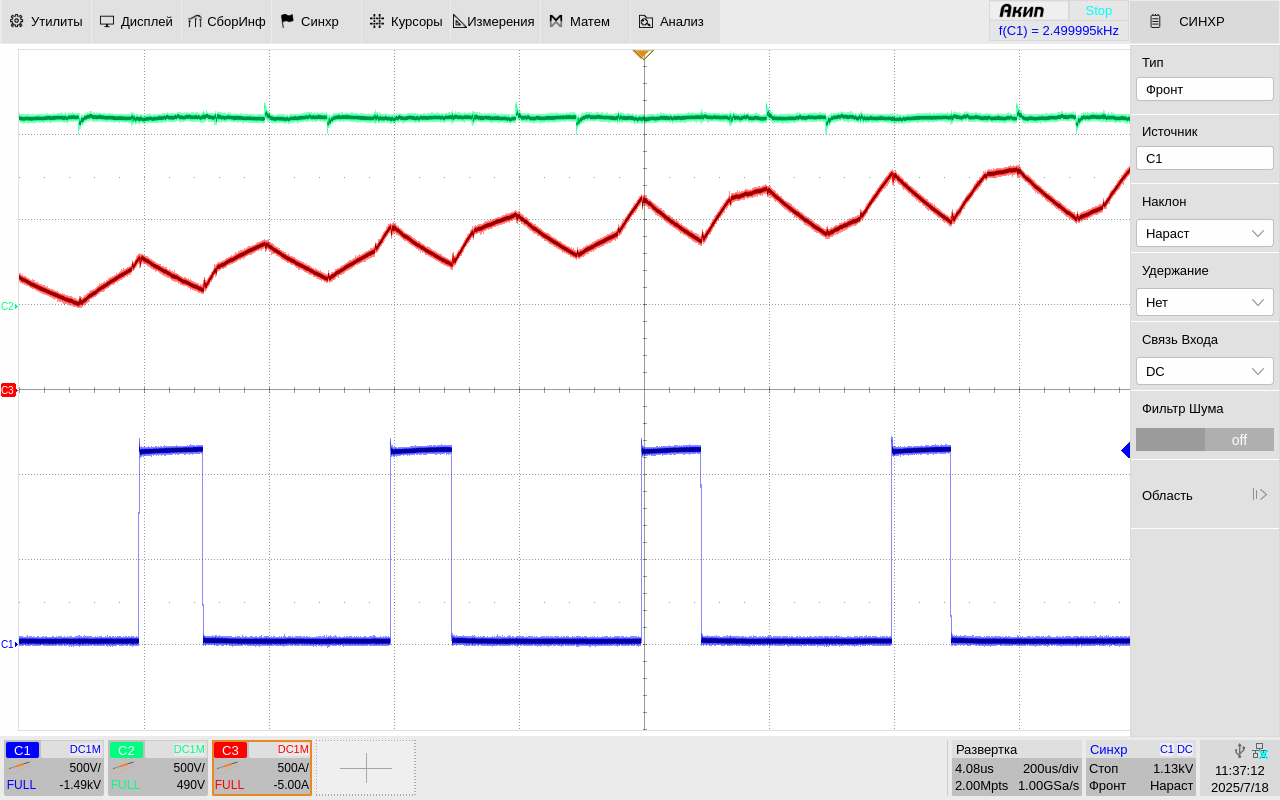The image size is (1280, 800).
Task: Expand the Наклон dropdown showing Нараст
Action: coord(1204,233)
